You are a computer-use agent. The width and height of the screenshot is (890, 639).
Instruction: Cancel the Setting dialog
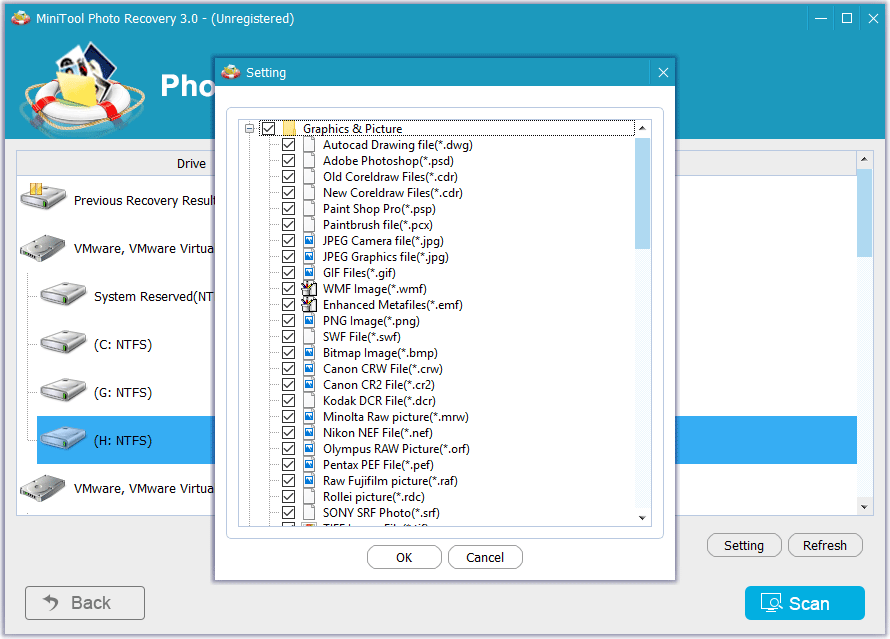[485, 557]
